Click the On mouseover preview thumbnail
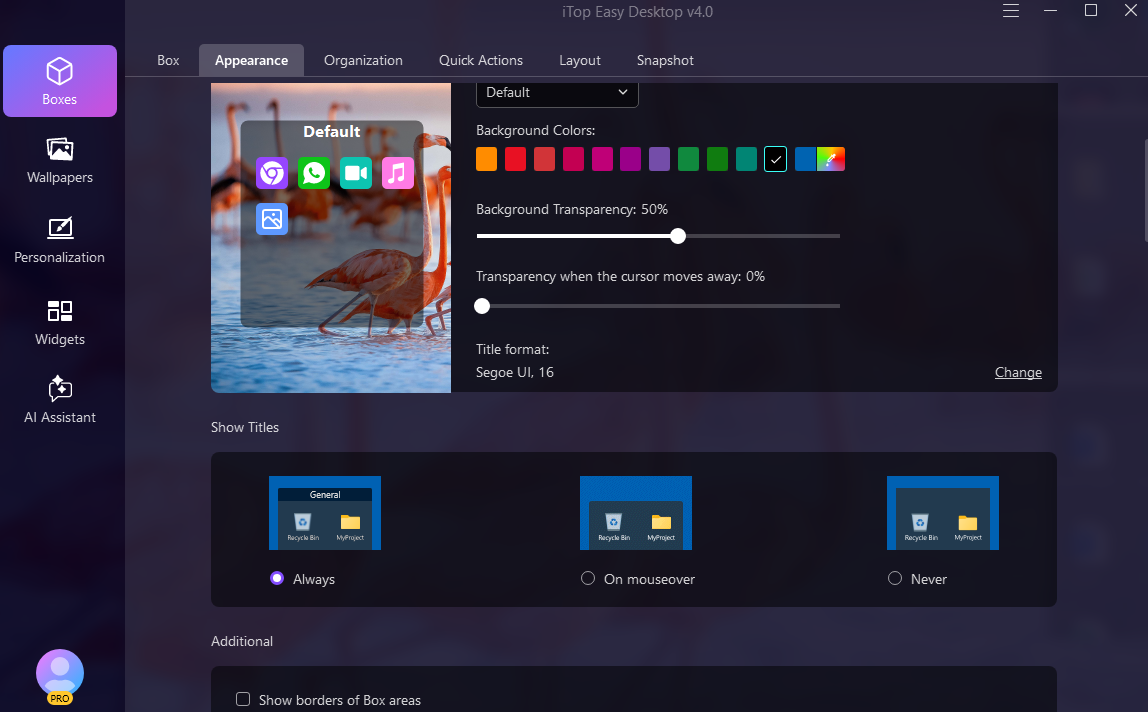This screenshot has height=712, width=1148. pos(636,513)
